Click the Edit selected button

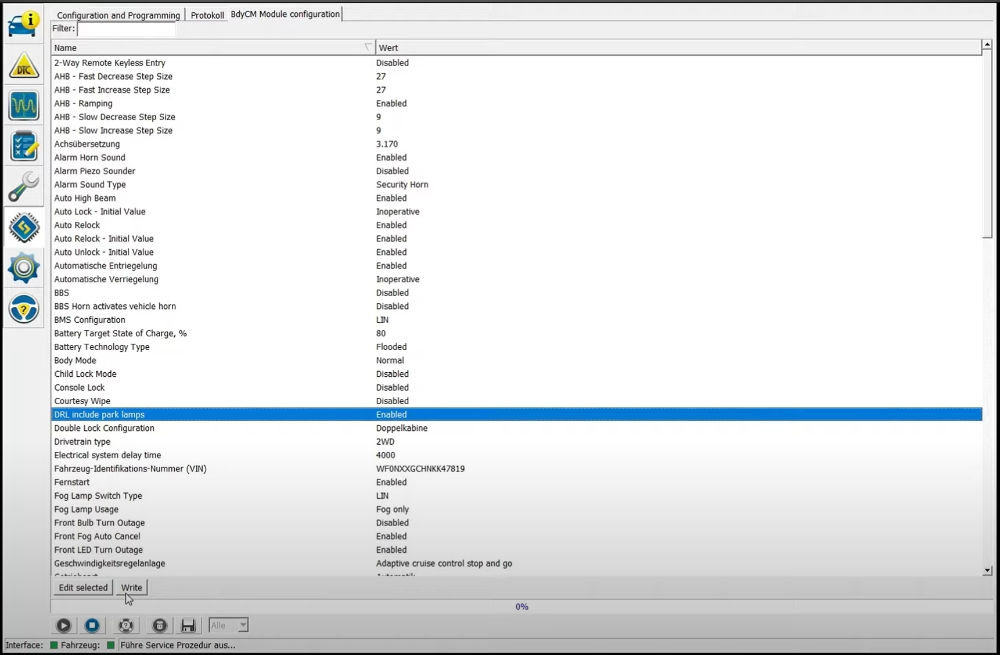pos(83,587)
